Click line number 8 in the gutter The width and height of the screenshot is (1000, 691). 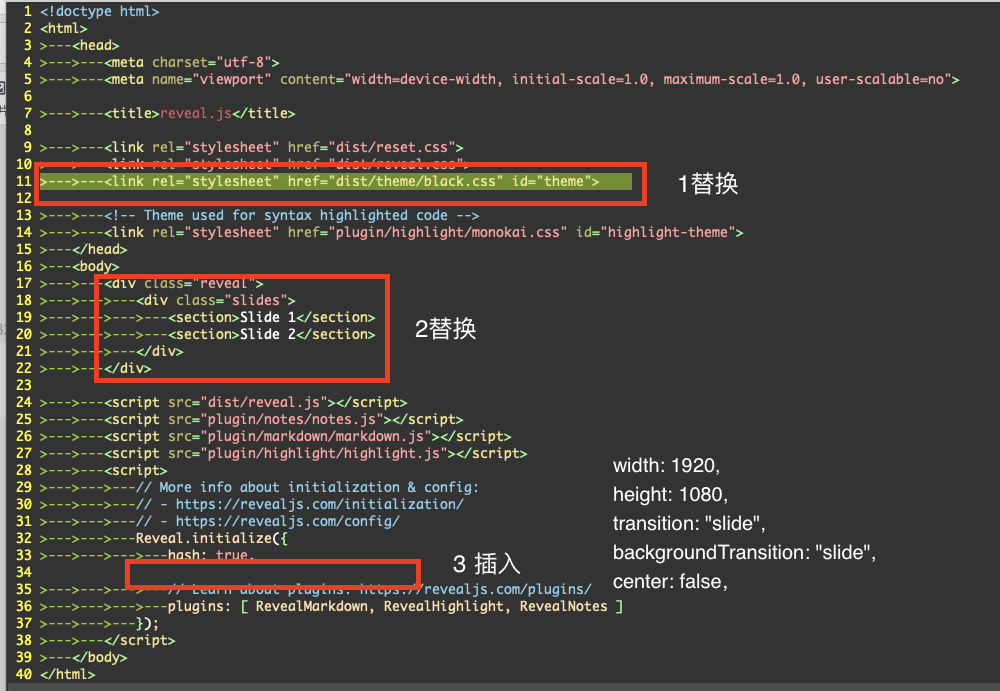pyautogui.click(x=27, y=130)
